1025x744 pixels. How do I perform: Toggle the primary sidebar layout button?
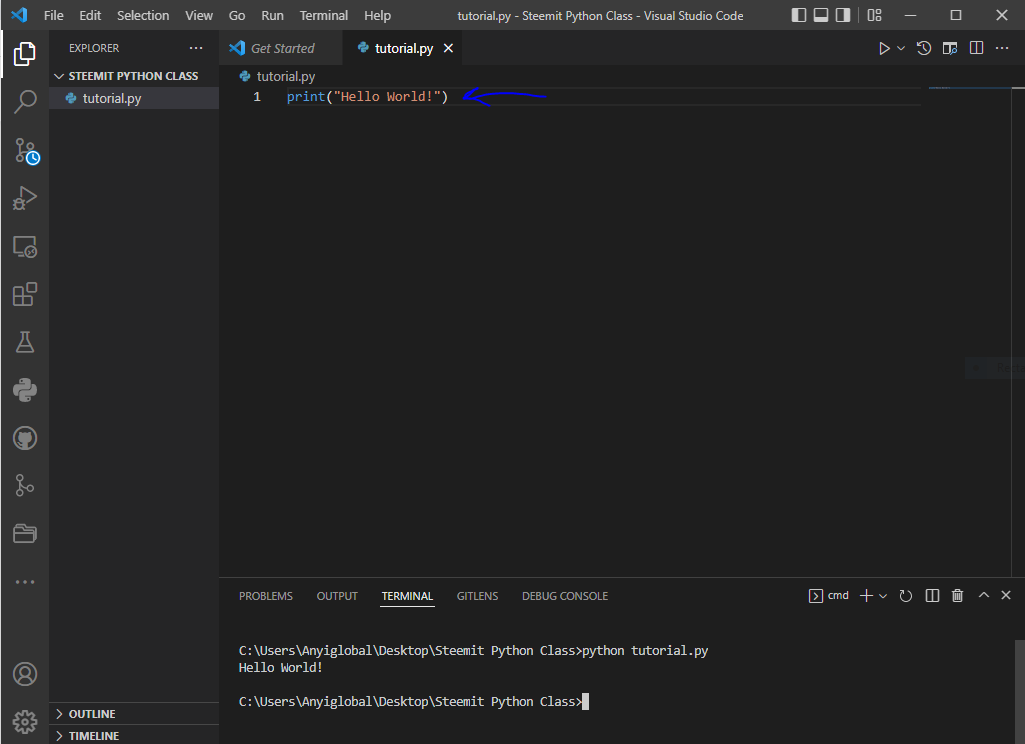point(799,15)
